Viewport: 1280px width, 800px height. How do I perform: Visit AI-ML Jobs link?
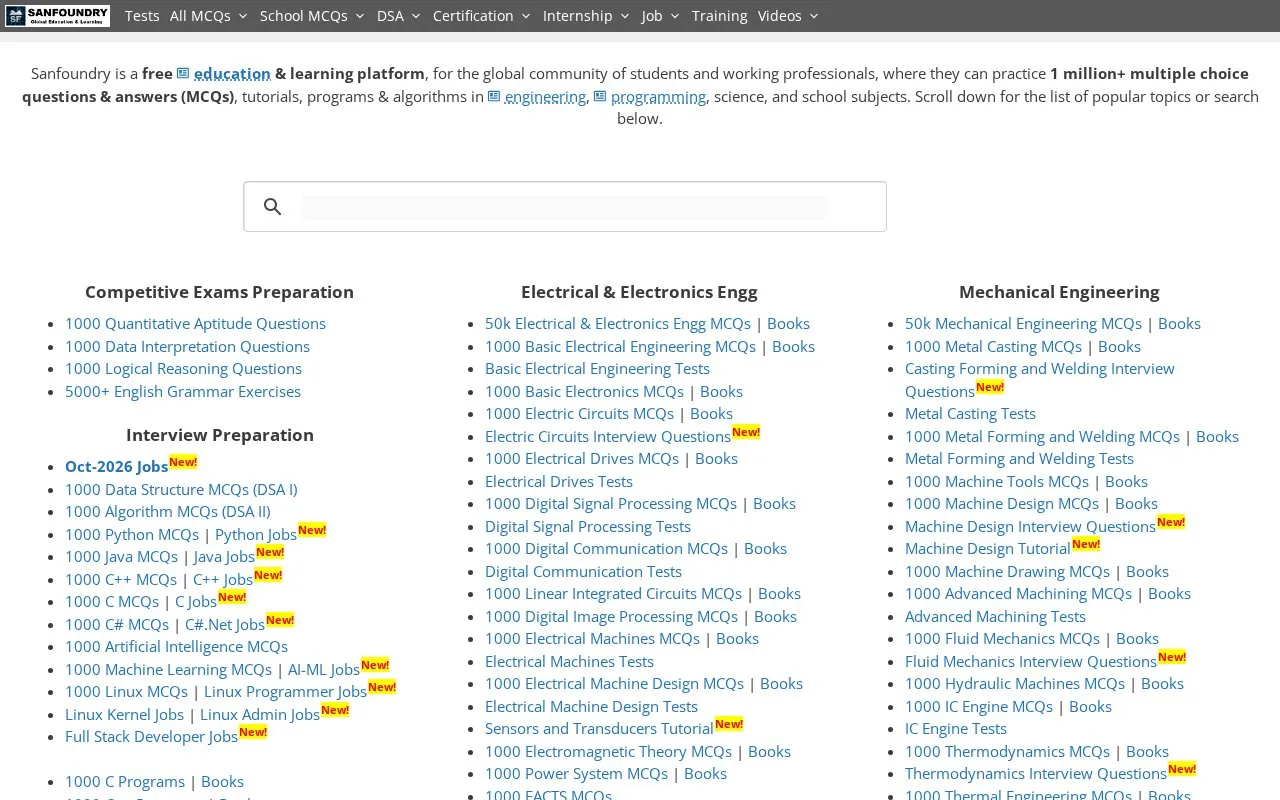click(324, 670)
